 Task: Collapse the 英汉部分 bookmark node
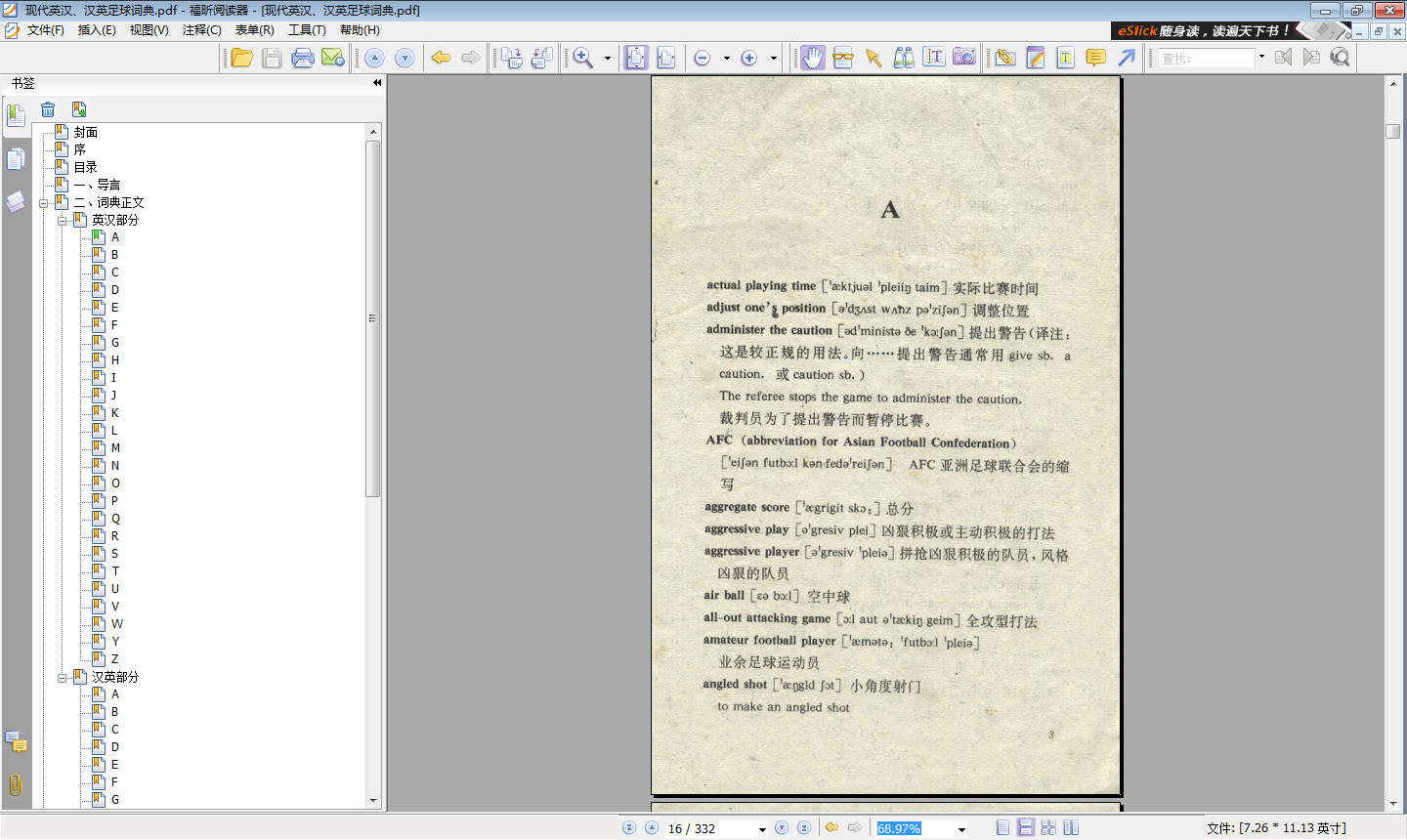(62, 221)
